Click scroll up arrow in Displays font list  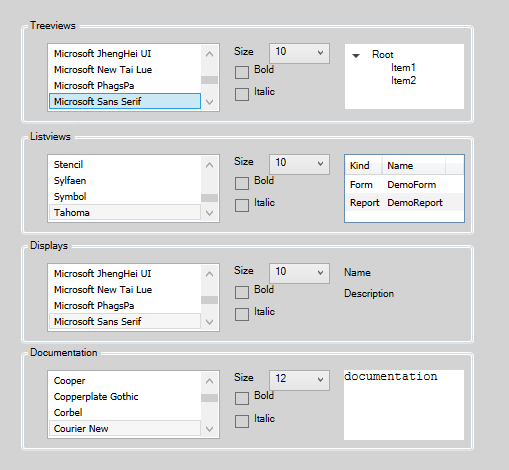tap(209, 274)
